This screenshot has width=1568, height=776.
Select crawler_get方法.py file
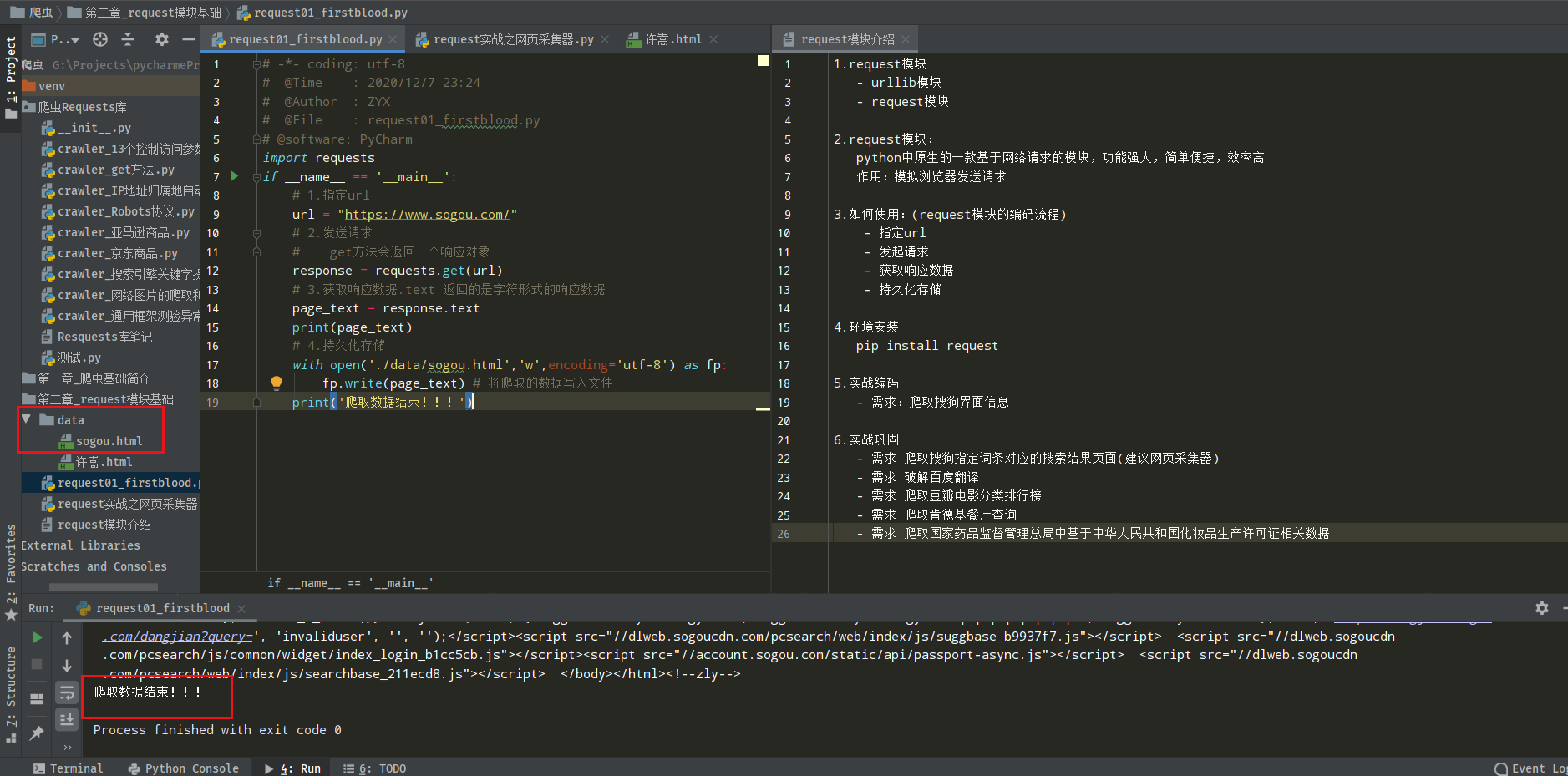[x=108, y=170]
